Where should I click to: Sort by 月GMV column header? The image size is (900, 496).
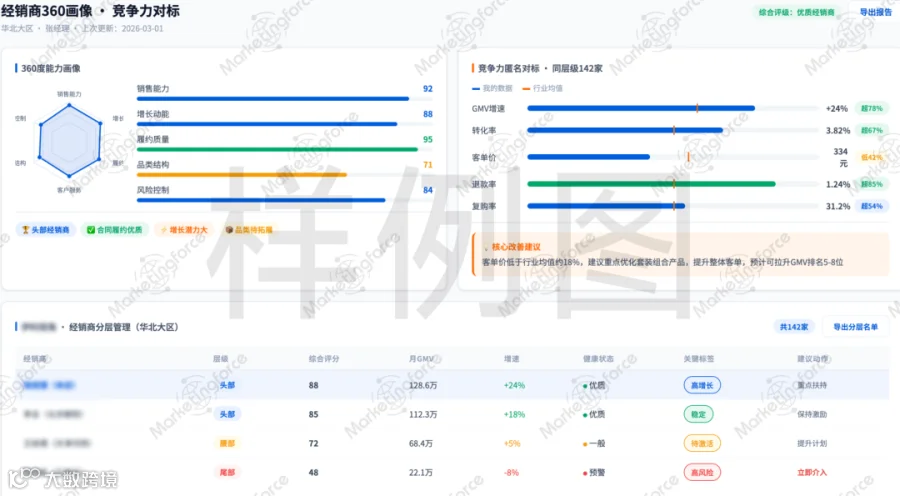coord(421,359)
